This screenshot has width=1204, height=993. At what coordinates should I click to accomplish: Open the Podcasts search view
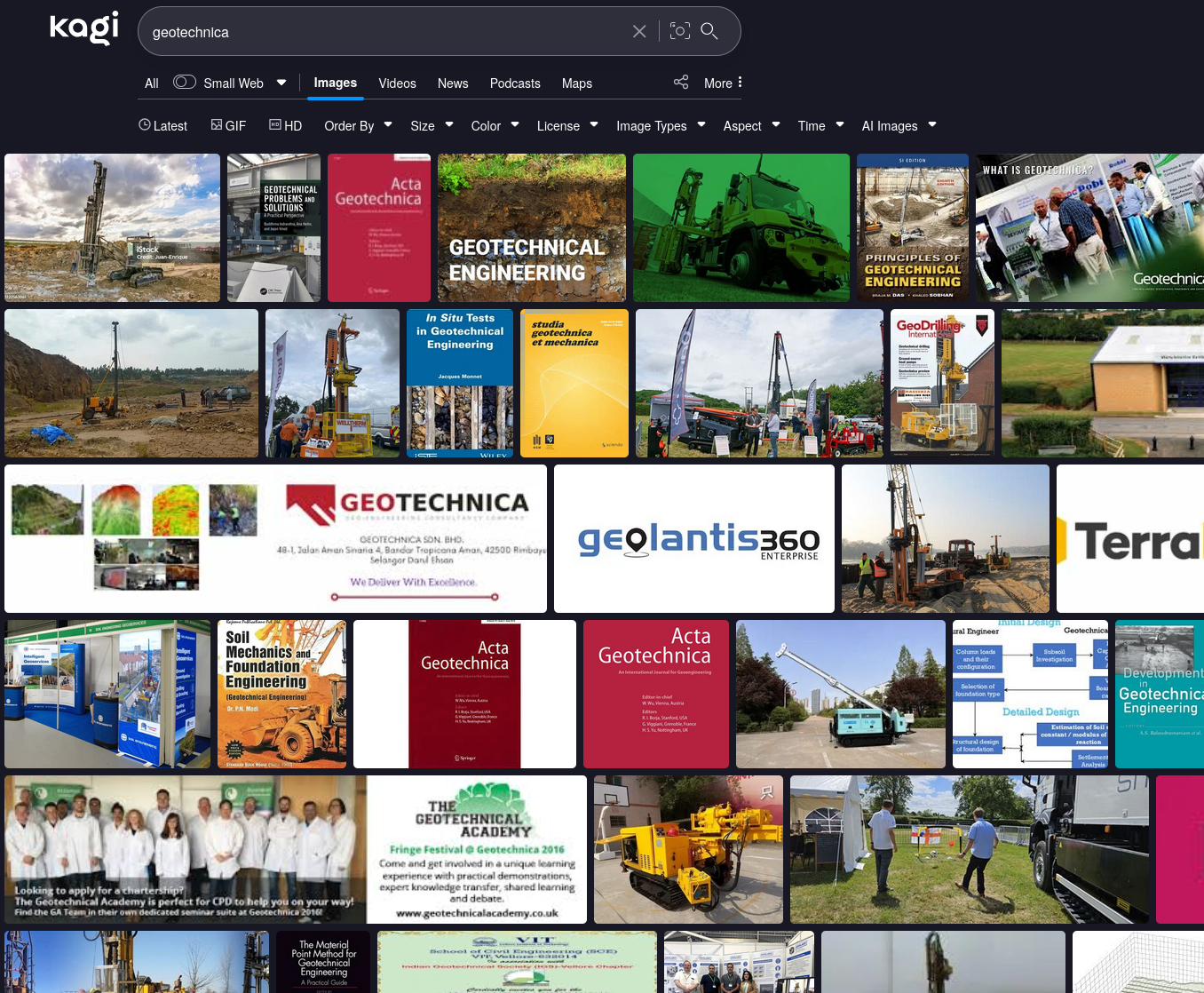515,83
